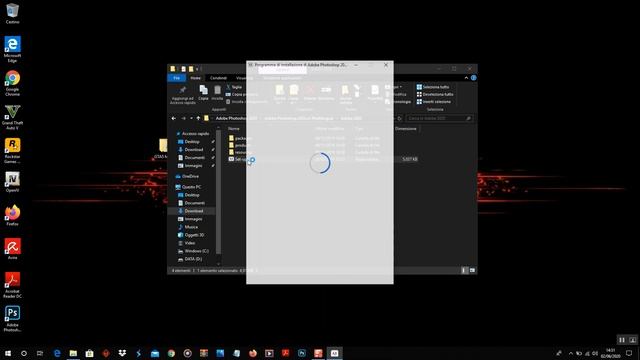Screen dimensions: 640x360
Task: Select Oggetti 3D in navigation pane
Action: pos(194,235)
